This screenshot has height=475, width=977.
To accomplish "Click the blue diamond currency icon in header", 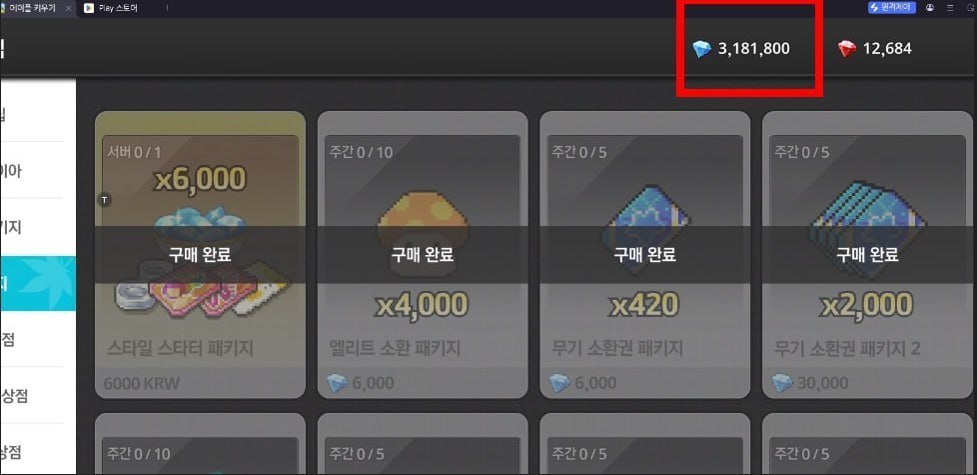I will (x=702, y=49).
